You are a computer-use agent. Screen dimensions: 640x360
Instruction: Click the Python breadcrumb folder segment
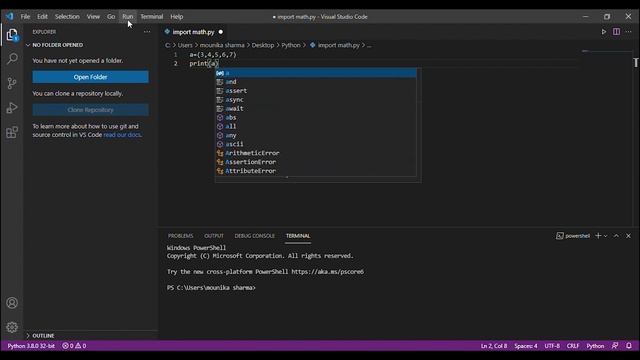click(291, 45)
